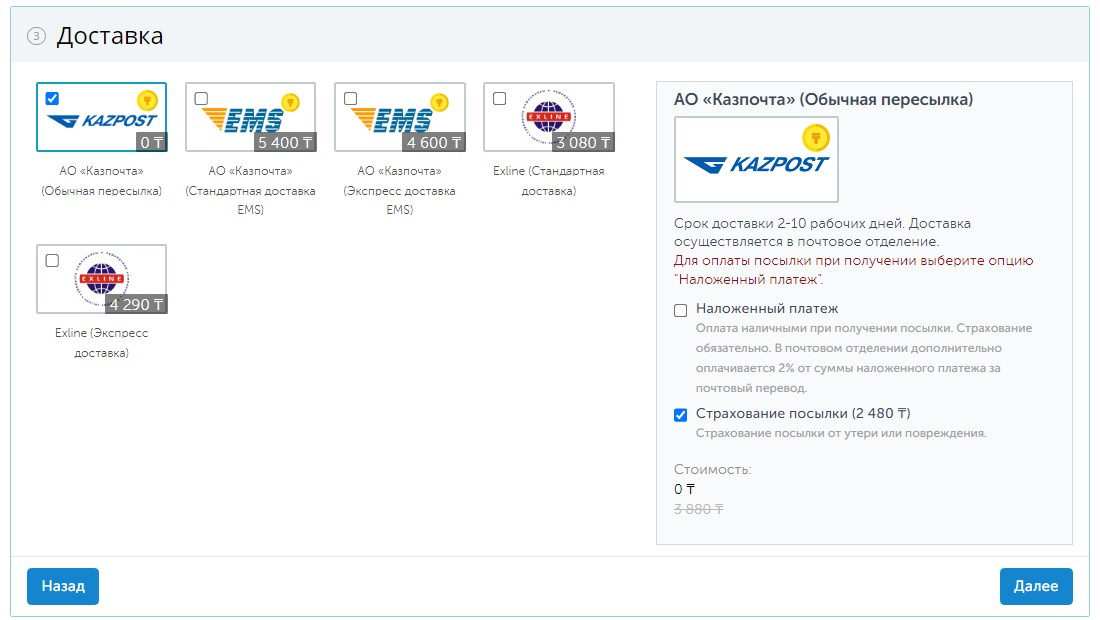Uncheck the Kazpost Обычная пересылка checkbox
Screen dimensions: 1100x620
tap(52, 98)
